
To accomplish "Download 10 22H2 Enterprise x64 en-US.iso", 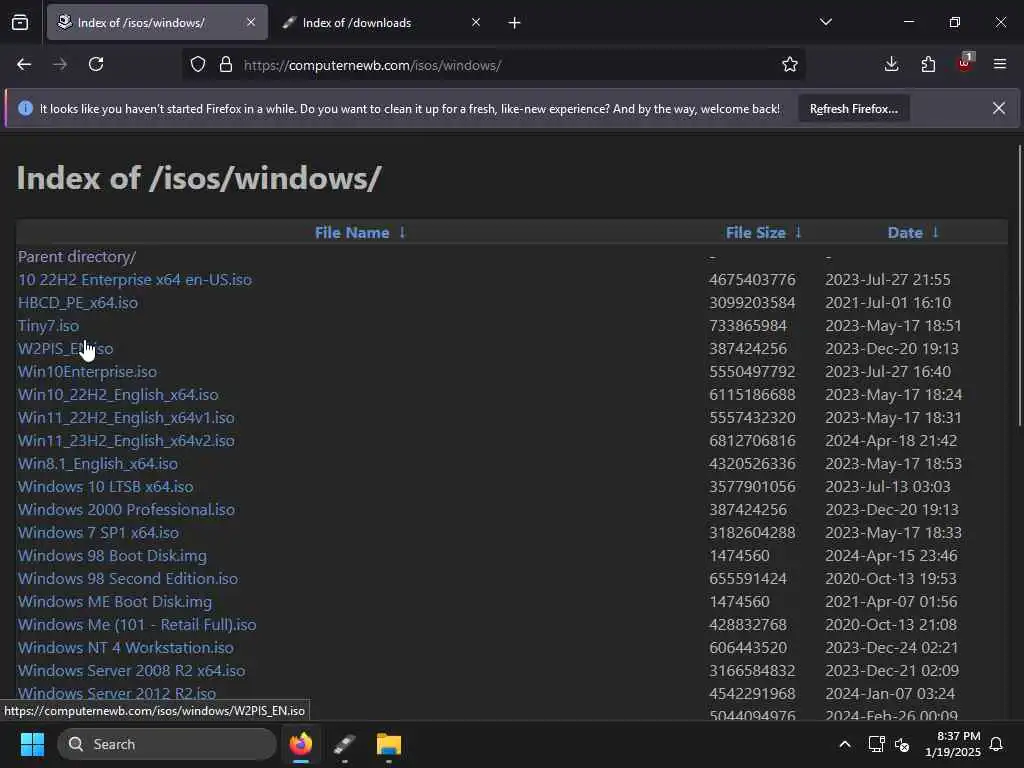I will (x=135, y=280).
